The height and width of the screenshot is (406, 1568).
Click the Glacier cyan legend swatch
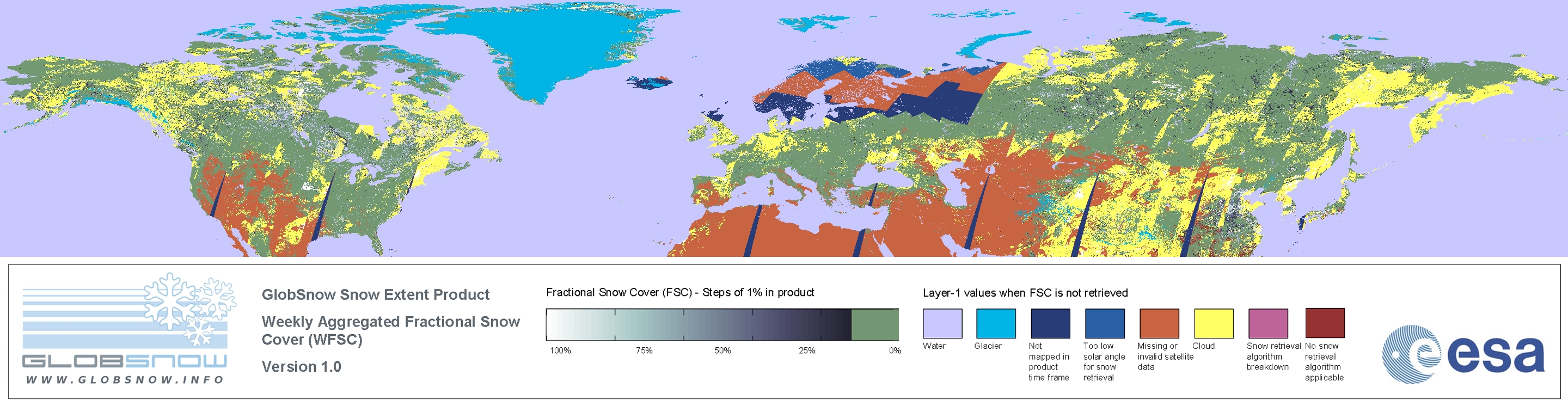coord(996,323)
